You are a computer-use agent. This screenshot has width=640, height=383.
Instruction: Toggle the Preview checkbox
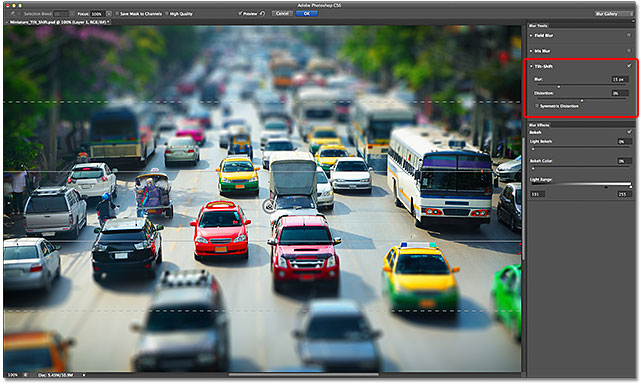240,13
